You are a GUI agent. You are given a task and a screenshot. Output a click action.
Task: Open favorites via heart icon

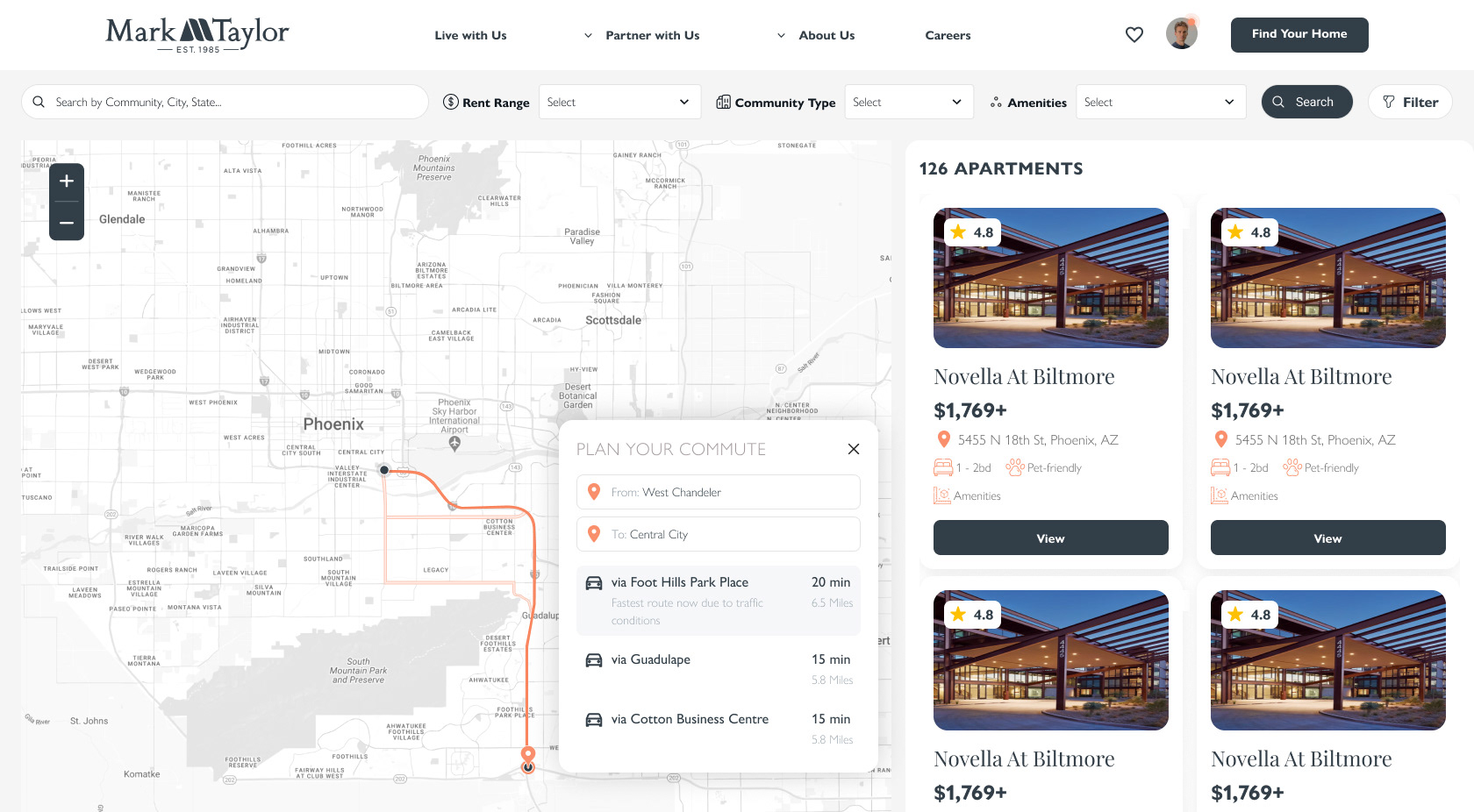(x=1134, y=34)
